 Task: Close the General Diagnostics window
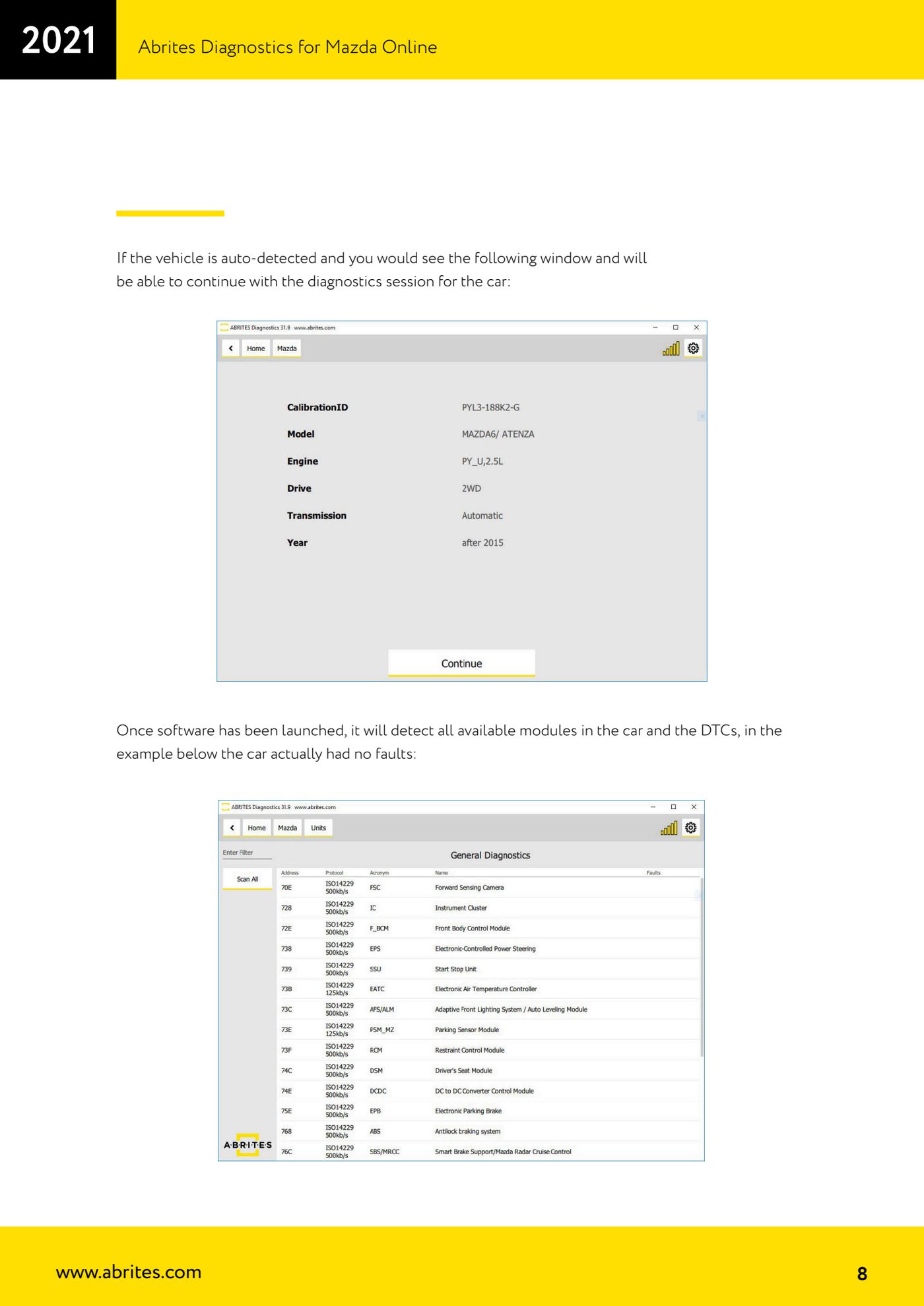[x=694, y=806]
